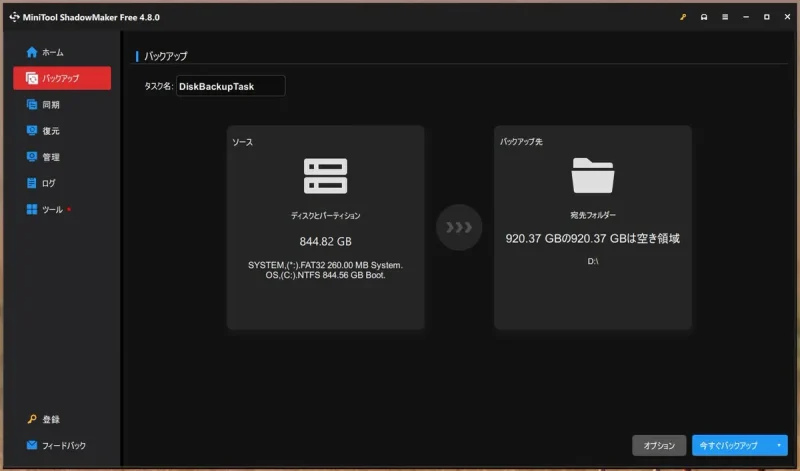The image size is (800, 471).
Task: Click the task name field DiskBackupTask
Action: click(230, 86)
